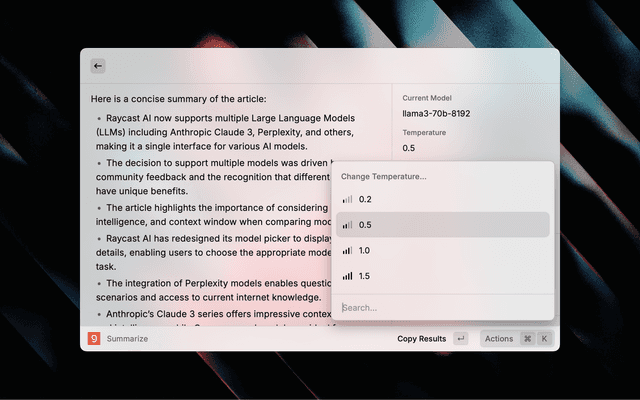The image size is (640, 400).
Task: Click the K shortcut key badge
Action: 545,339
